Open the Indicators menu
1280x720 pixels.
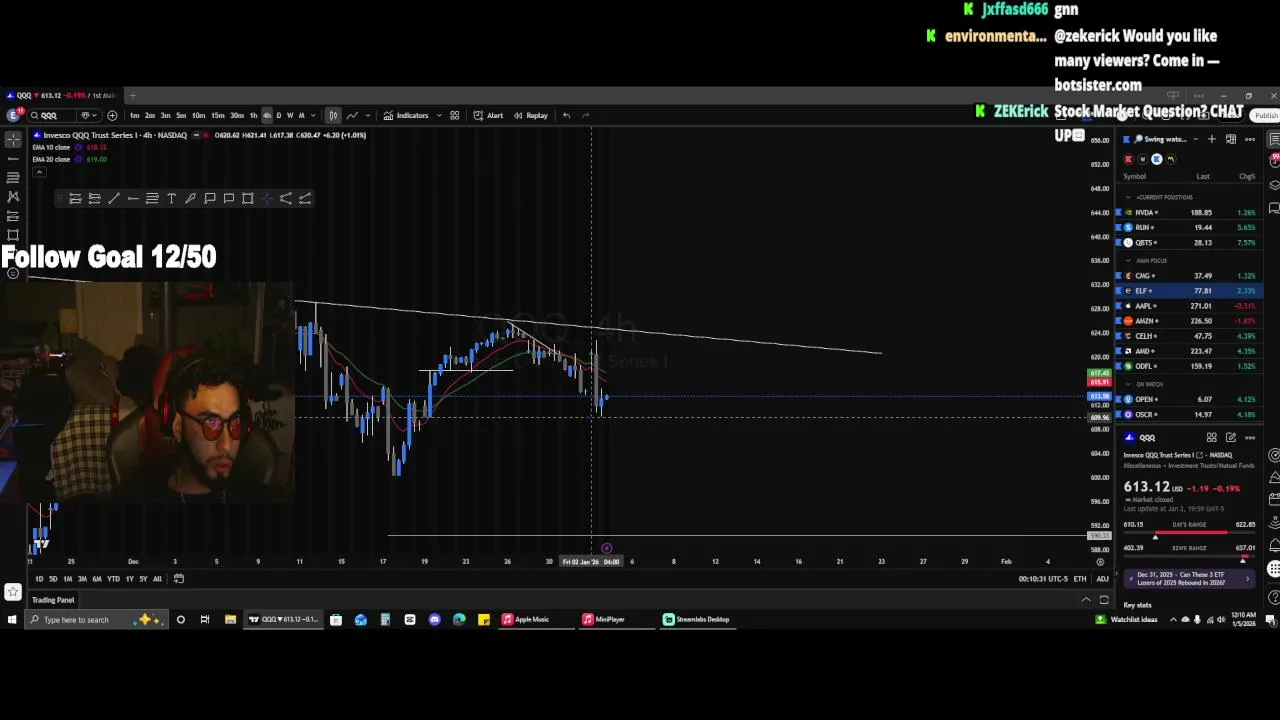pos(406,115)
